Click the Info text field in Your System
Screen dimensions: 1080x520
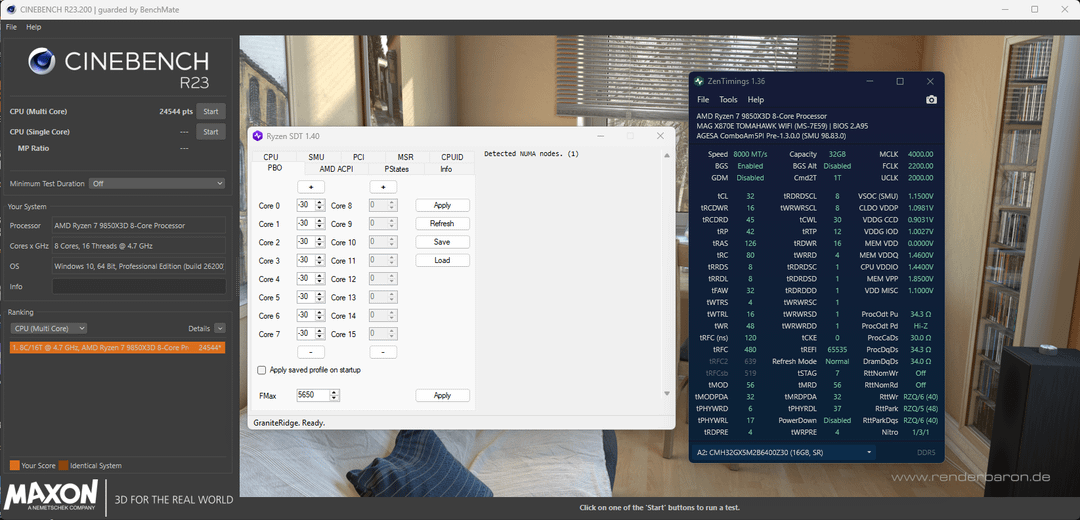pyautogui.click(x=138, y=286)
